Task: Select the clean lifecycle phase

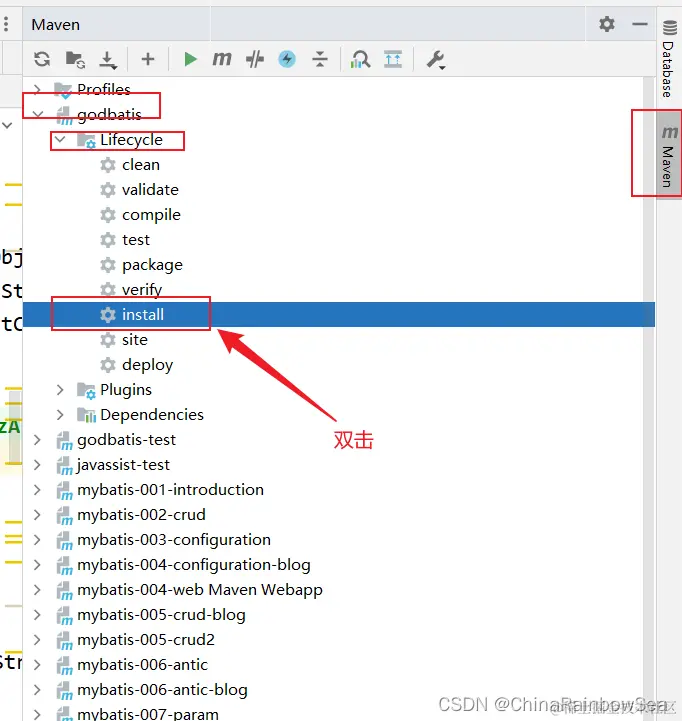Action: click(141, 165)
